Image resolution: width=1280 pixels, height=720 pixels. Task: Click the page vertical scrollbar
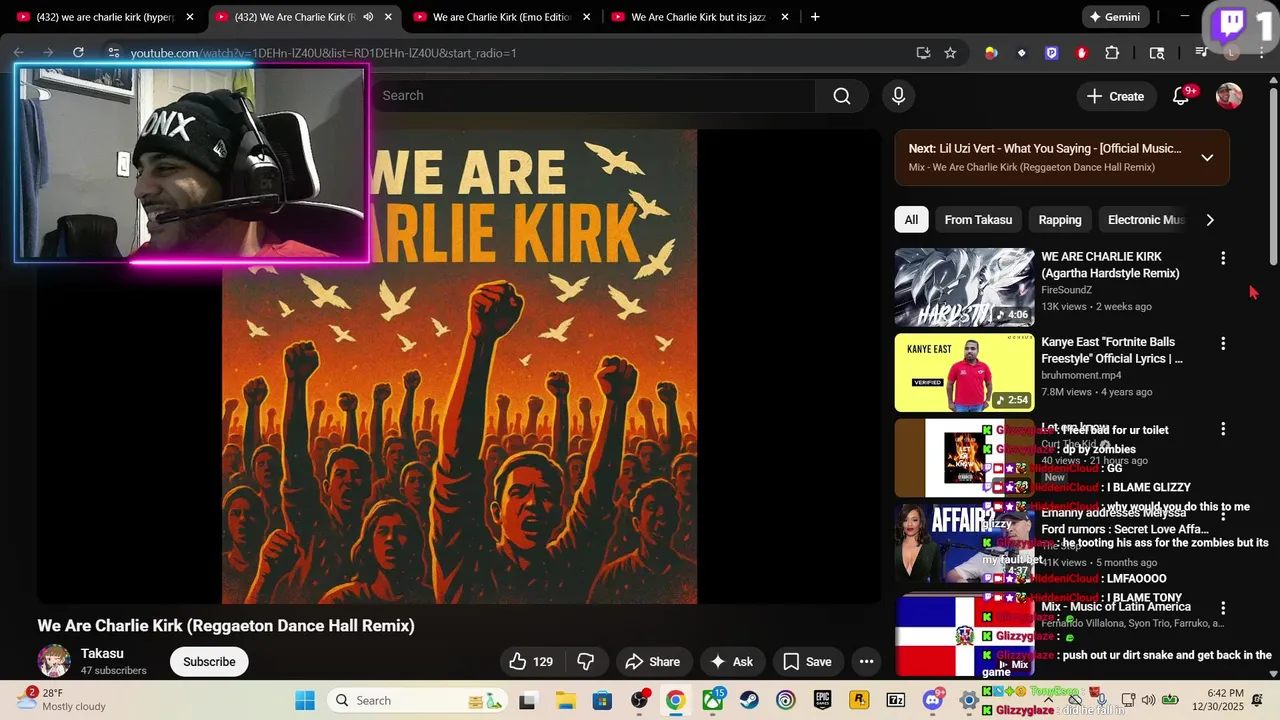tap(1273, 175)
